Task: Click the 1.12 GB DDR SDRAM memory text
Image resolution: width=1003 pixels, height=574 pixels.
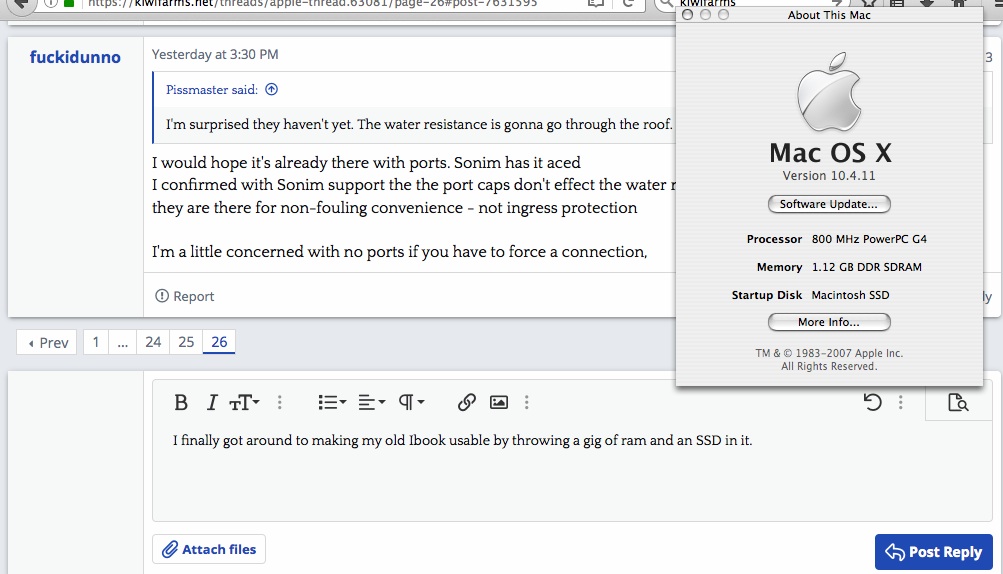Action: (867, 267)
